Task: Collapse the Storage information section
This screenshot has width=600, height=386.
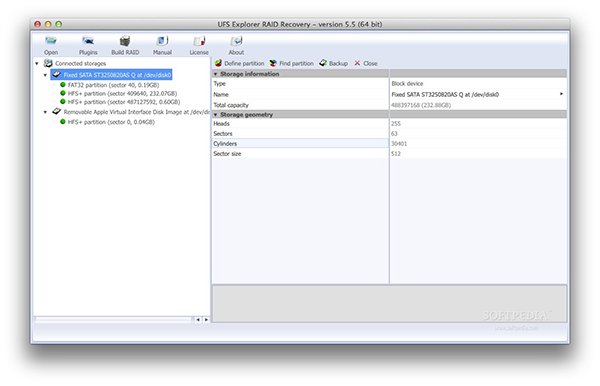Action: [215, 74]
